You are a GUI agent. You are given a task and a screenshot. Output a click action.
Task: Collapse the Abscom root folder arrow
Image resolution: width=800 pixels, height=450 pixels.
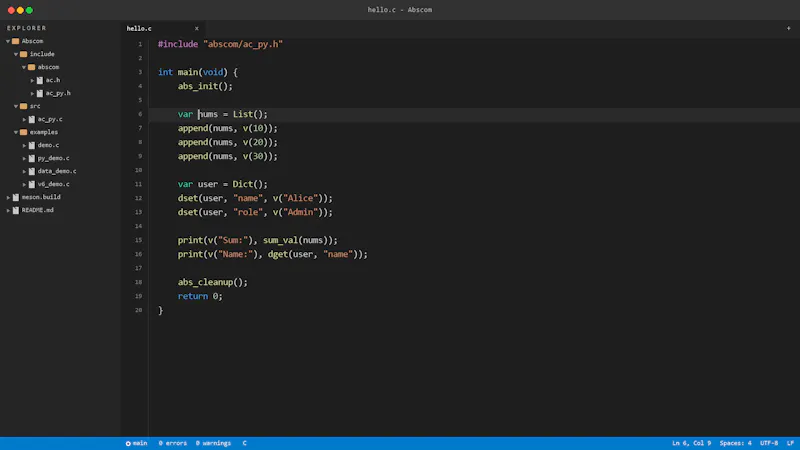[x=8, y=41]
